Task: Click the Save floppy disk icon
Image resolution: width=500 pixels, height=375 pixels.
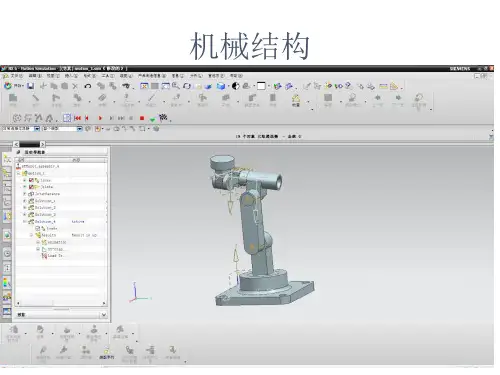Action: click(30, 86)
